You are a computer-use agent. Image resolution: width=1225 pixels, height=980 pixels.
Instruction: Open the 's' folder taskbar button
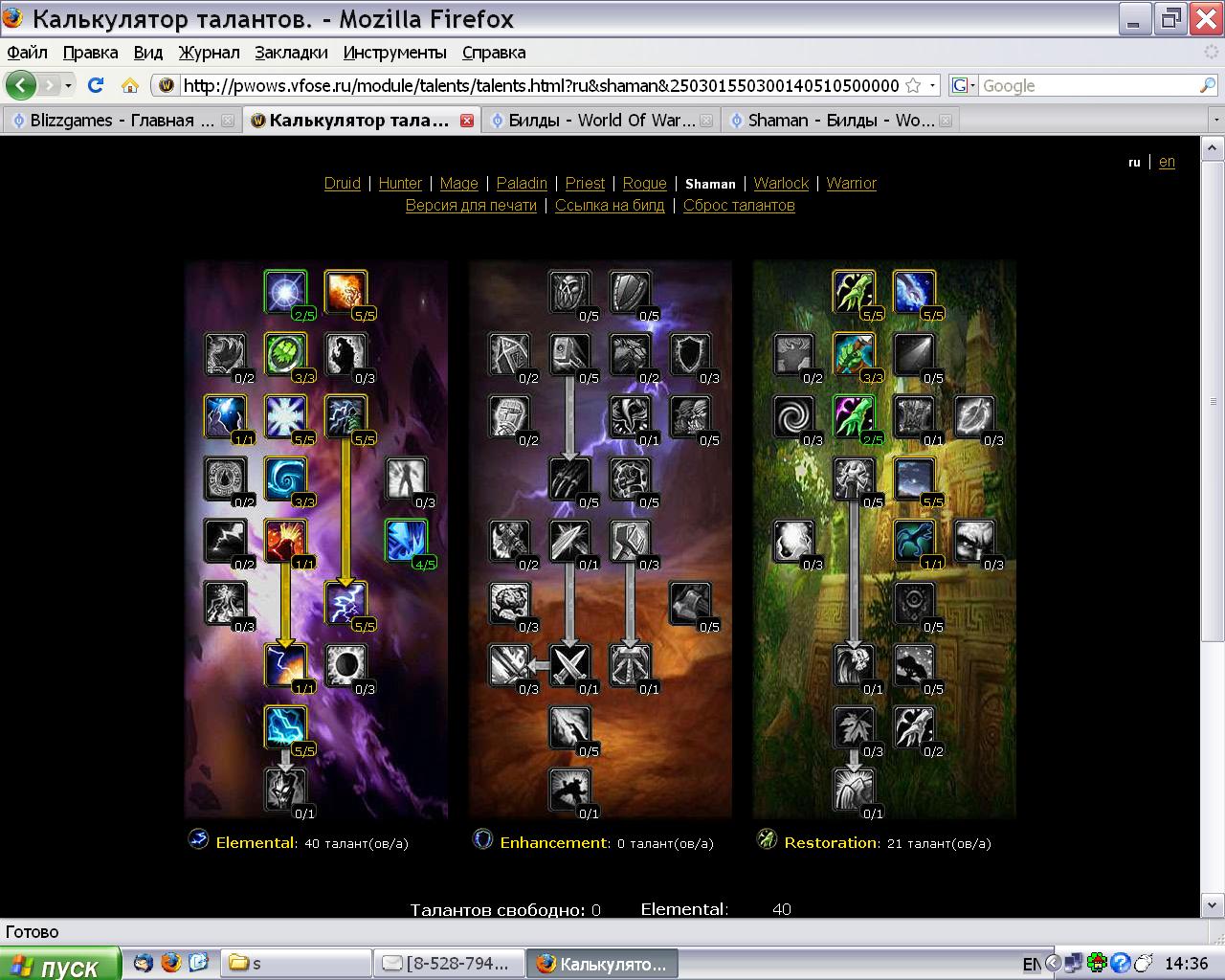pos(297,964)
